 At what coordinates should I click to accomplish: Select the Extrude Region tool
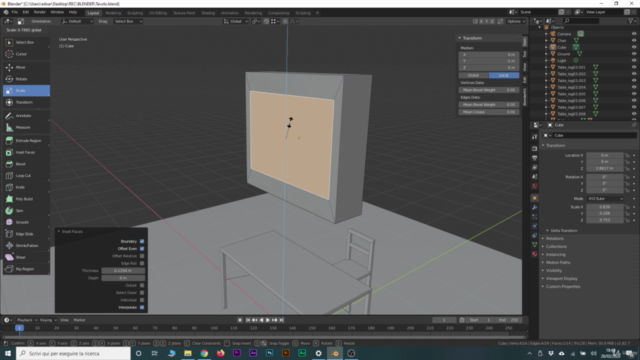click(x=26, y=141)
